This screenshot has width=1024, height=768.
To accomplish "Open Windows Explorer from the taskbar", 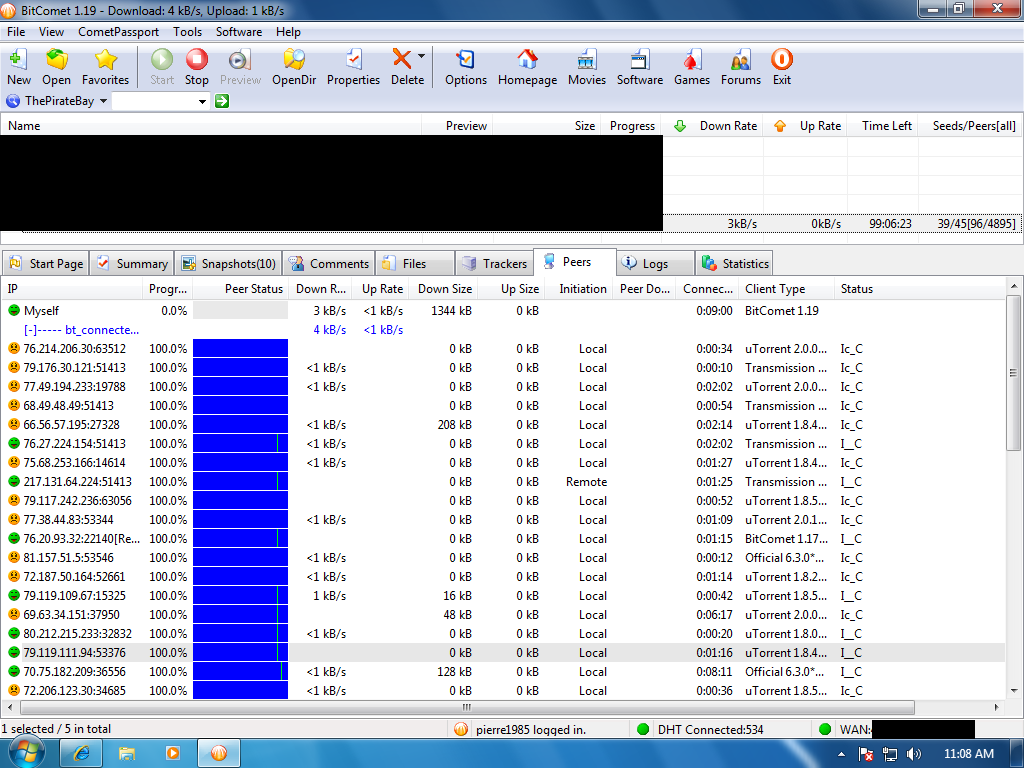I will 127,754.
